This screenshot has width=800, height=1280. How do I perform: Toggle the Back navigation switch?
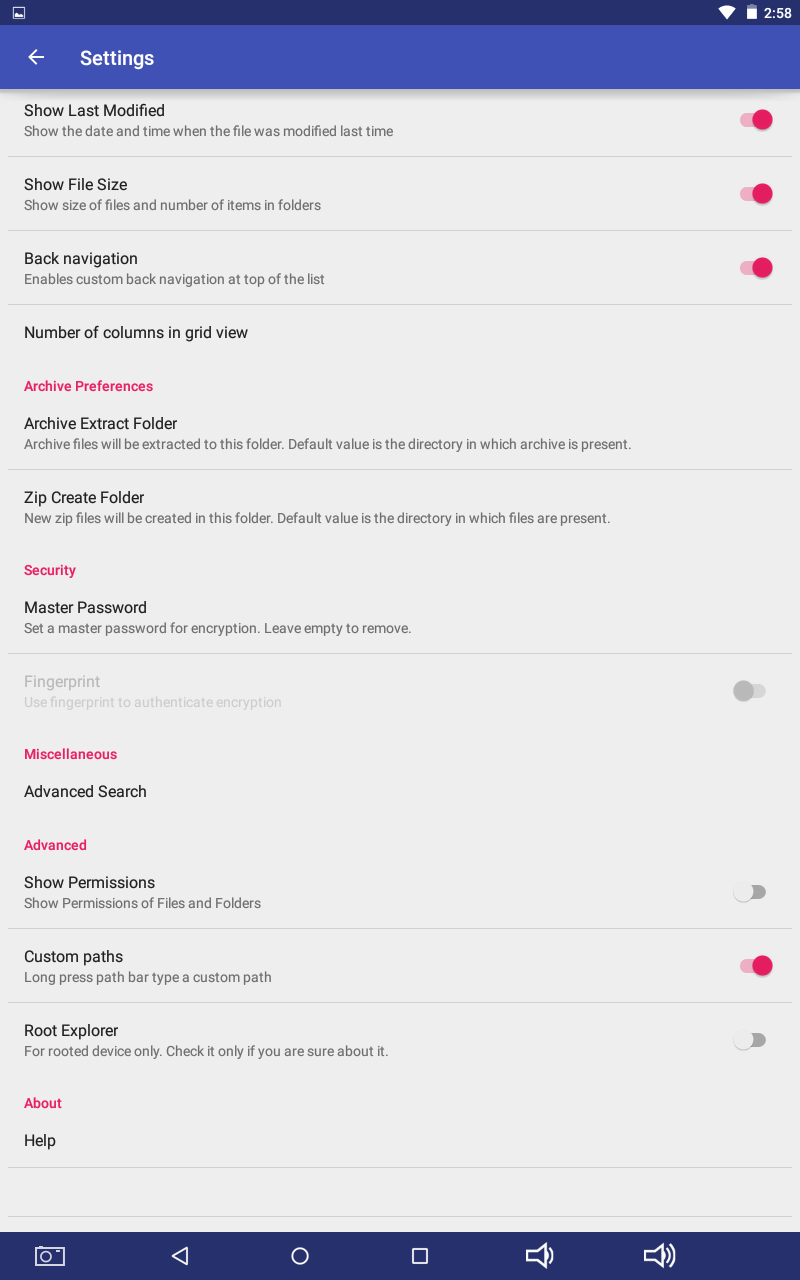click(x=755, y=268)
